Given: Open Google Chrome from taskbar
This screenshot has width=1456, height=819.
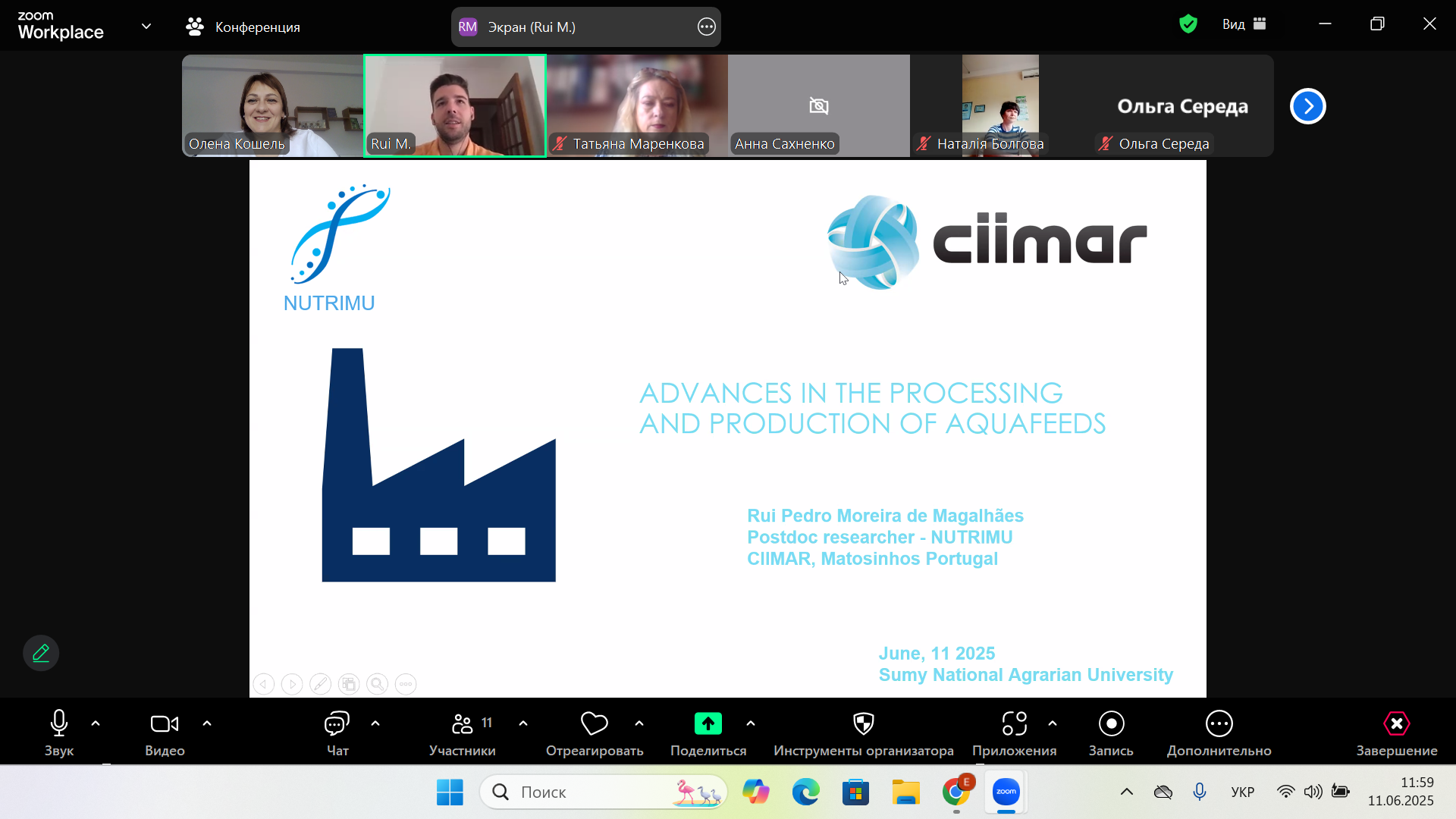Looking at the screenshot, I should point(956,792).
